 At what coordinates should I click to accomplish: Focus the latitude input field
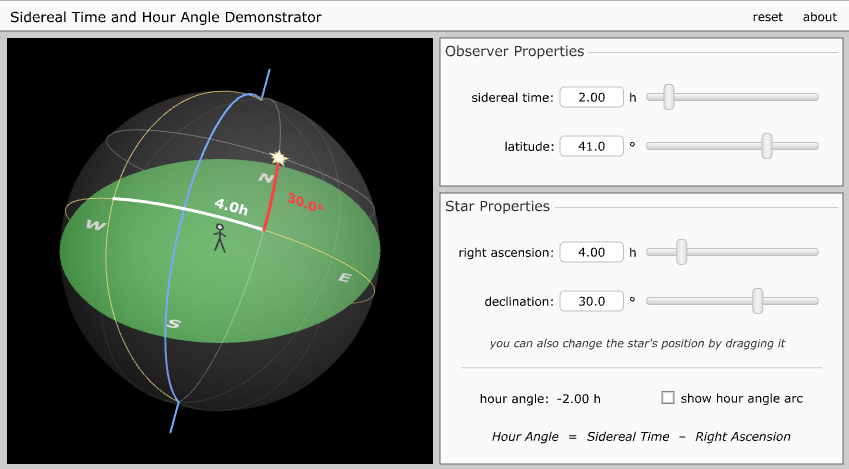591,146
